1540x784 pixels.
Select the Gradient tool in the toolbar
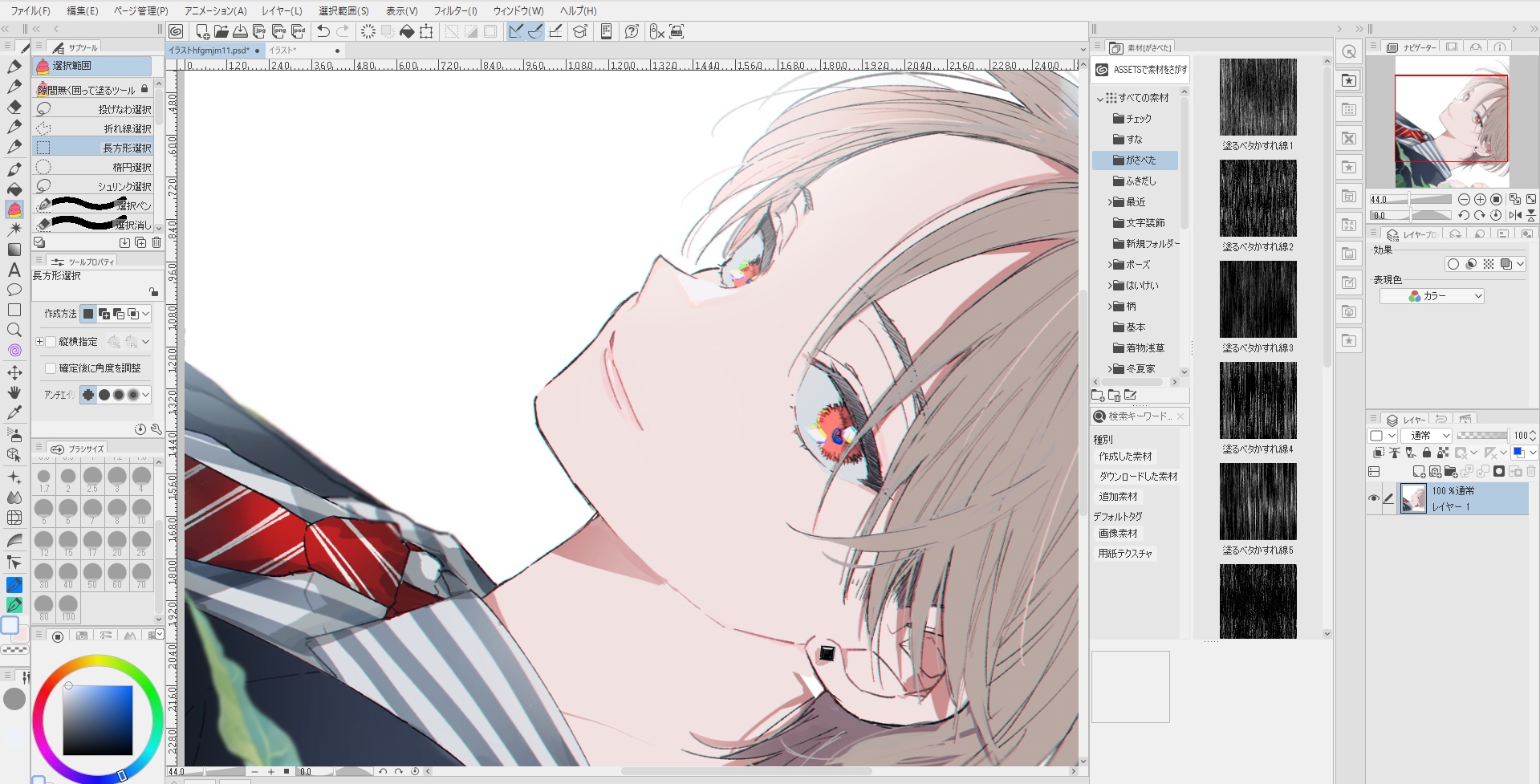[x=14, y=250]
